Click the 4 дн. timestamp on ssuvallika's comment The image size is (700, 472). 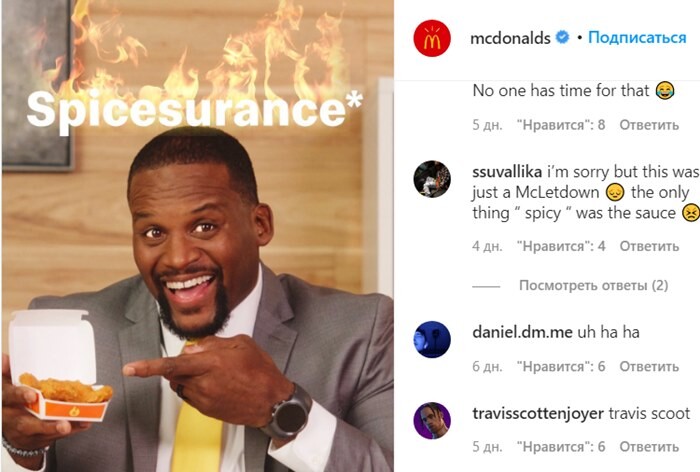487,246
